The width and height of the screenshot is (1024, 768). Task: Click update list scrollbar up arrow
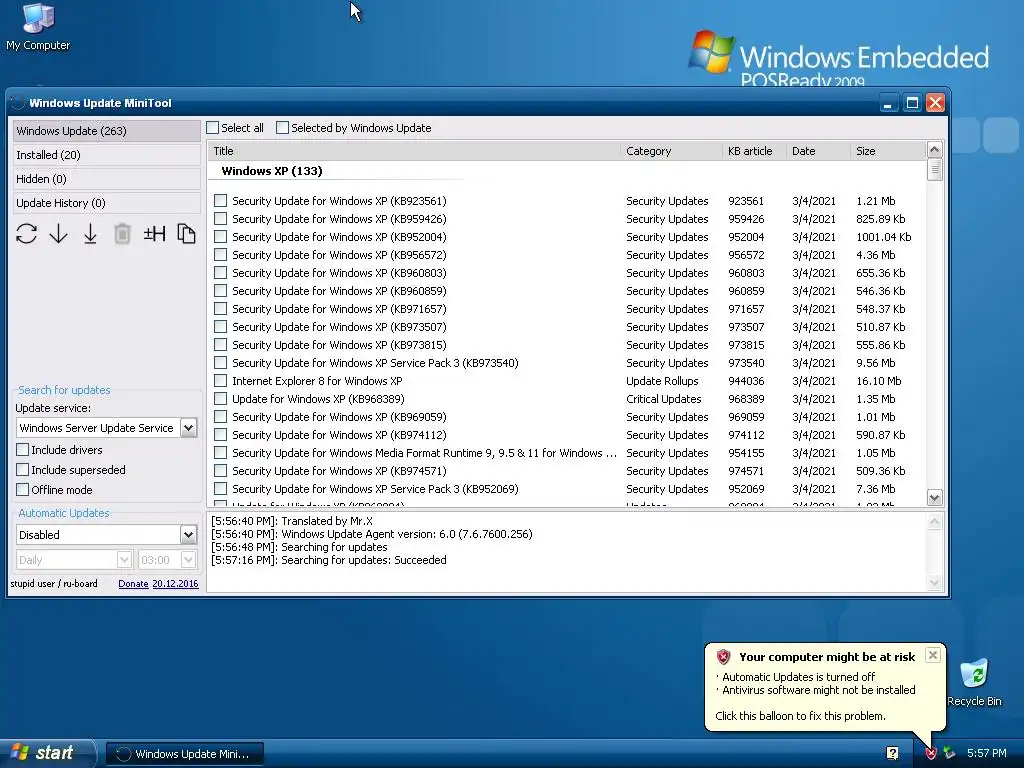935,150
